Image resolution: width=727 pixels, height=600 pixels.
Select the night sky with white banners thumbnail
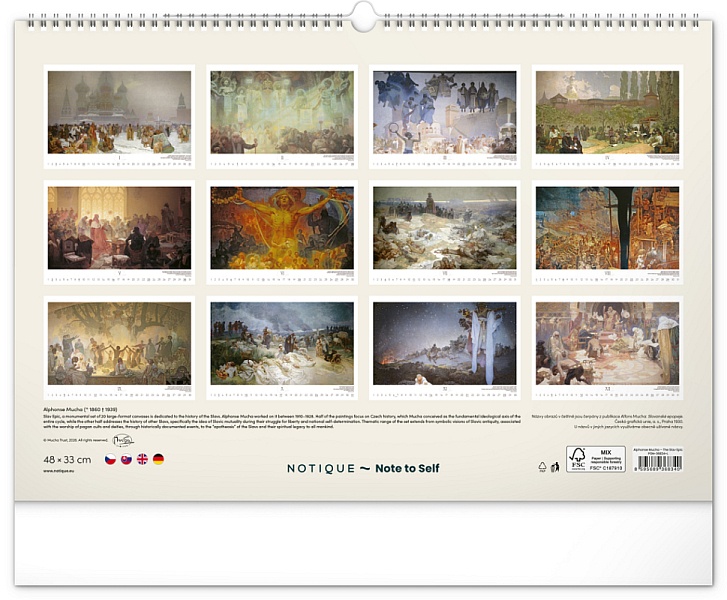(445, 343)
